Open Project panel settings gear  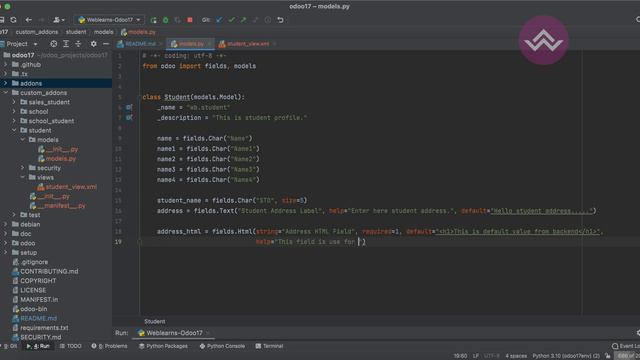[x=93, y=44]
